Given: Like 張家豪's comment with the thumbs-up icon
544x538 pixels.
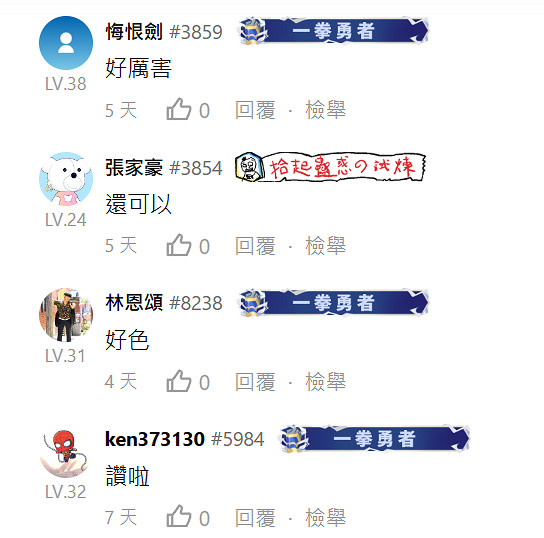Looking at the screenshot, I should [179, 245].
